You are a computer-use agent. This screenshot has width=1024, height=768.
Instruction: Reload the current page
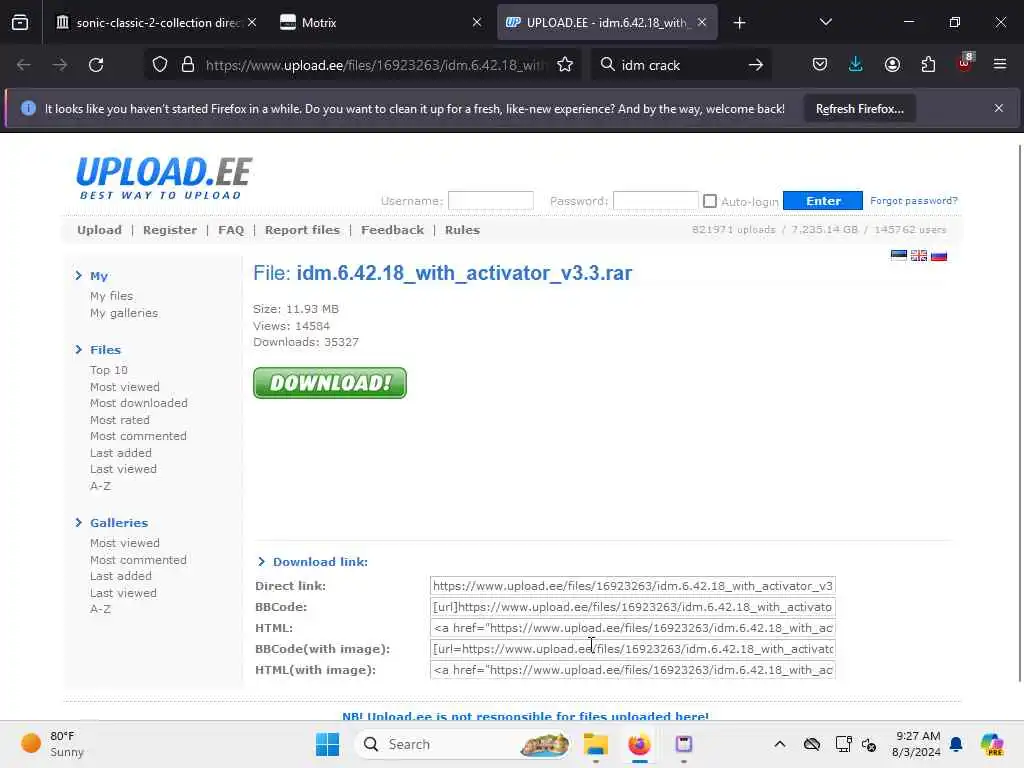coord(96,65)
